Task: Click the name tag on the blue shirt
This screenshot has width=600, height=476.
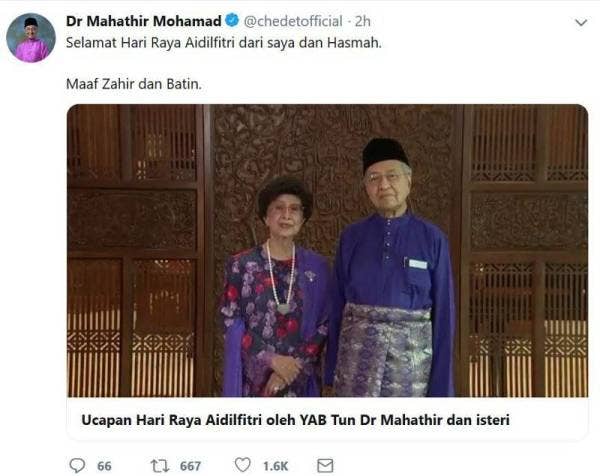Action: [417, 264]
